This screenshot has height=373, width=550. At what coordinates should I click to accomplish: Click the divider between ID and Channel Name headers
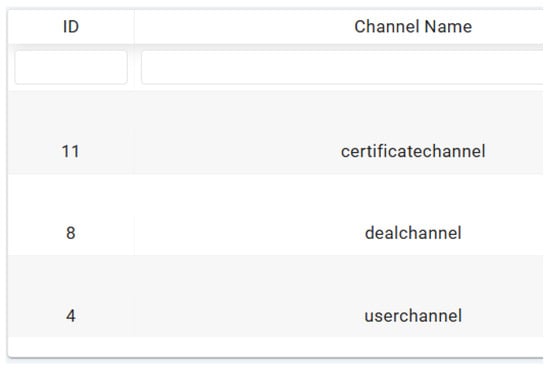134,27
